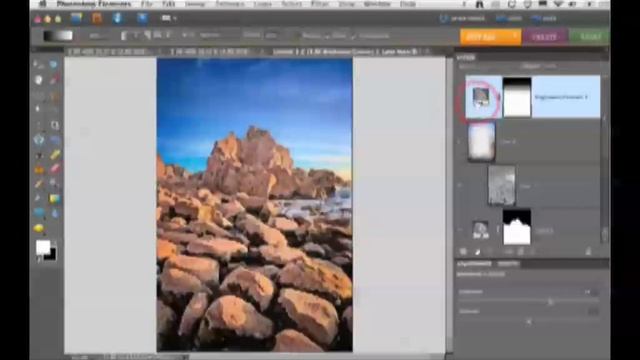Select the Gradient tool in toolbox
Image resolution: width=640 pixels, height=360 pixels.
[x=54, y=199]
